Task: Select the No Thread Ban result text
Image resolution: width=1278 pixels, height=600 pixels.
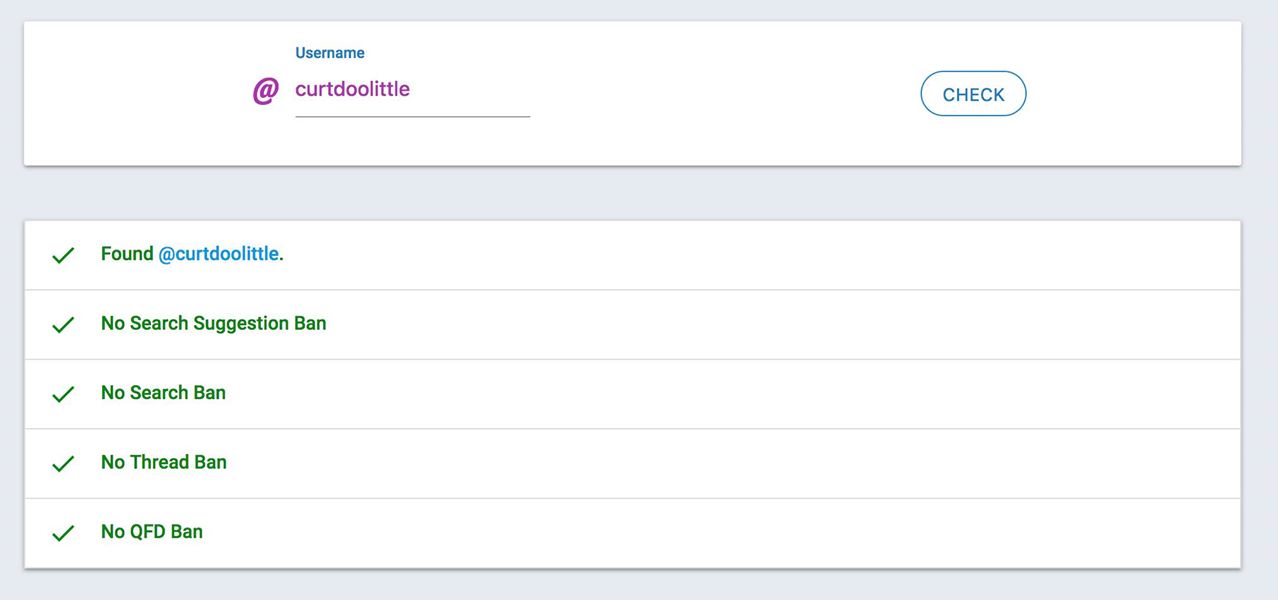Action: (x=164, y=462)
